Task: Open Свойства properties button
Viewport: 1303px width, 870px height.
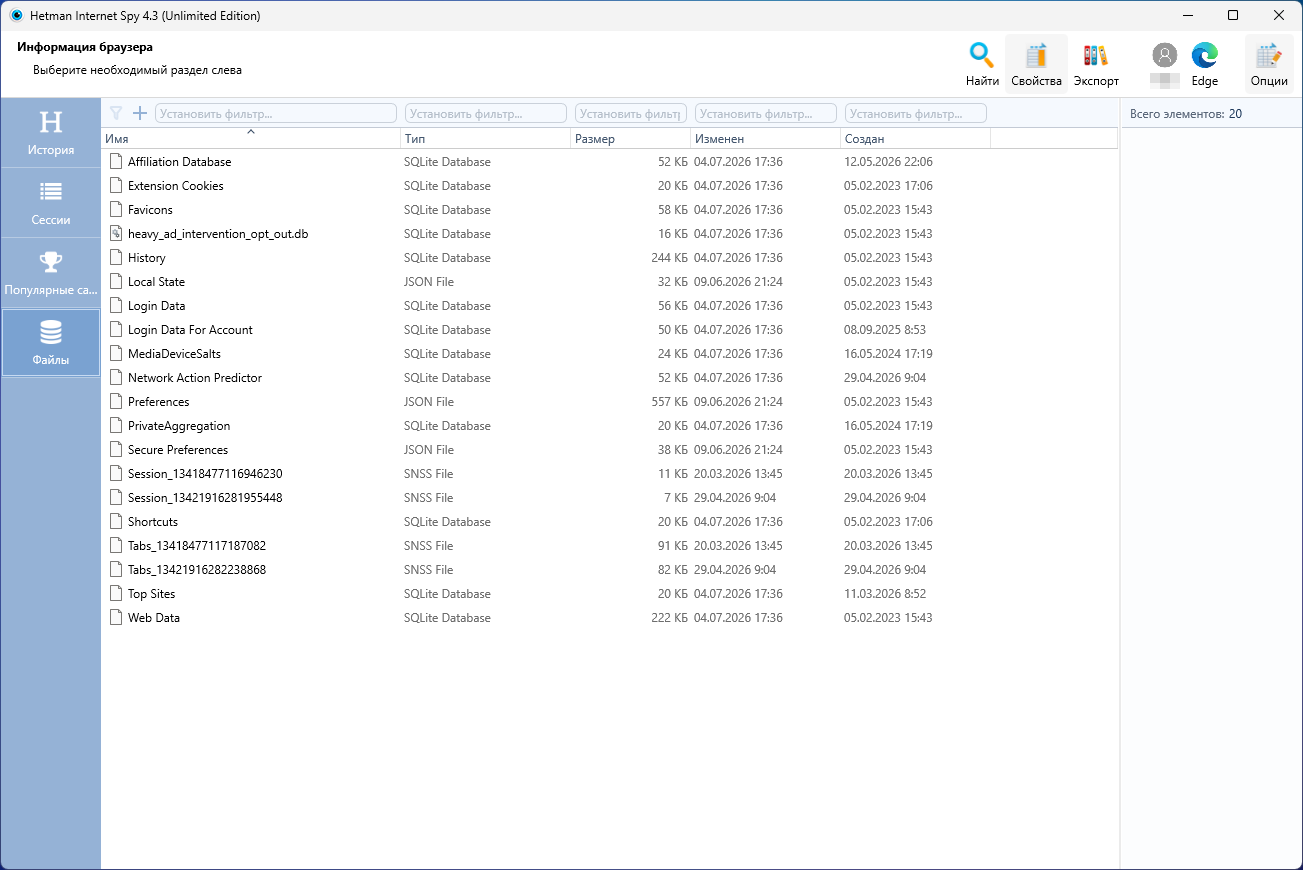Action: tap(1036, 64)
